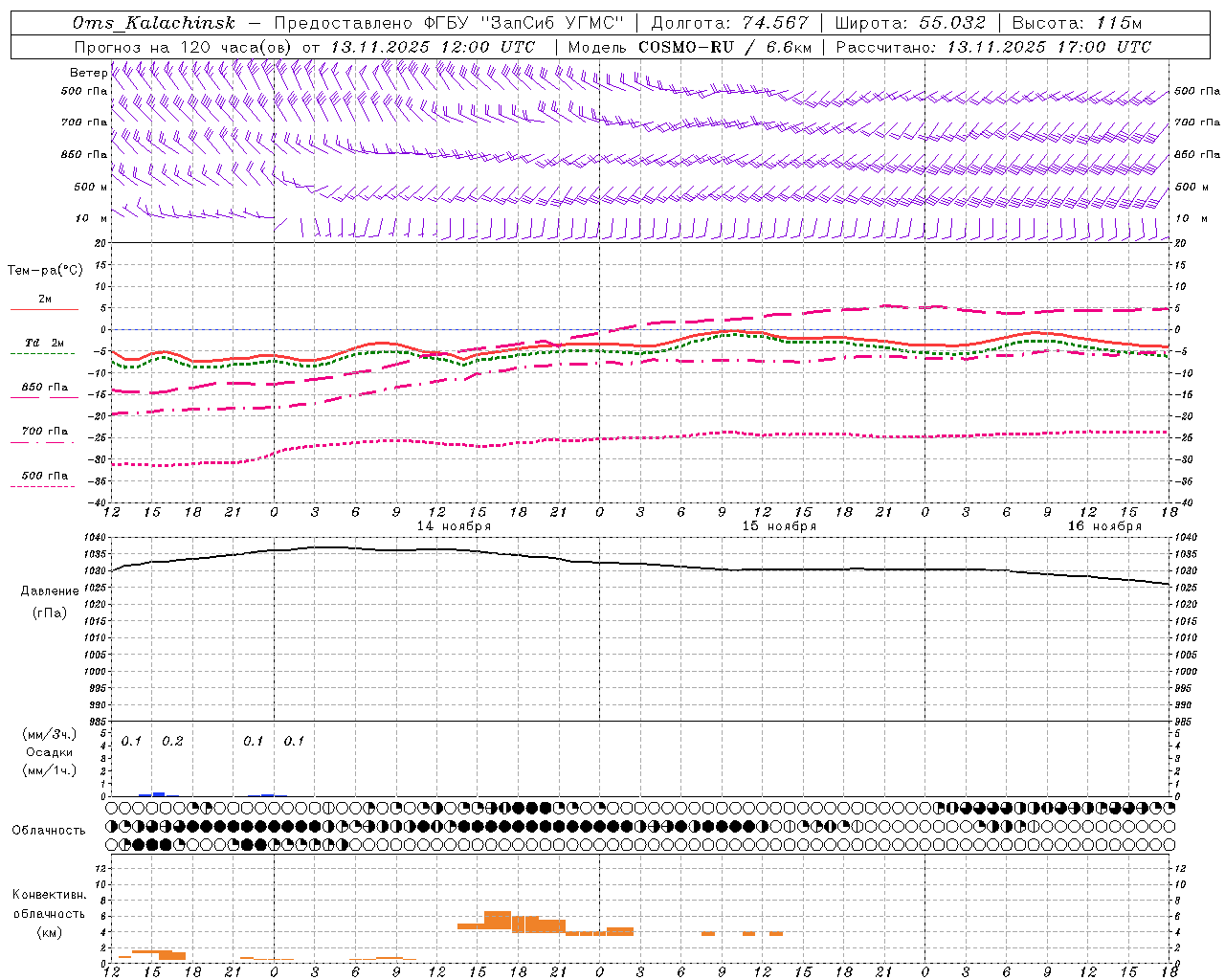The width and height of the screenshot is (1225, 980).
Task: Click the latitude value Широта: 55.032
Action: pos(910,23)
